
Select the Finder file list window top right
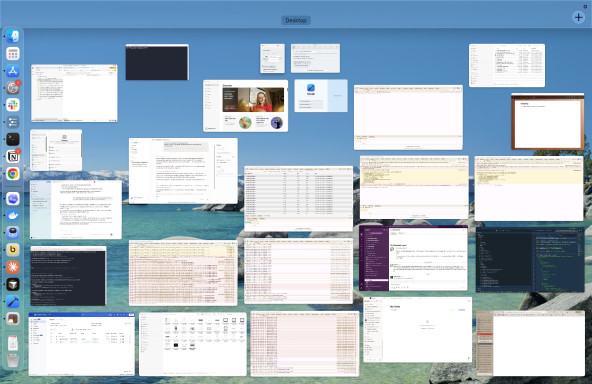[x=507, y=65]
